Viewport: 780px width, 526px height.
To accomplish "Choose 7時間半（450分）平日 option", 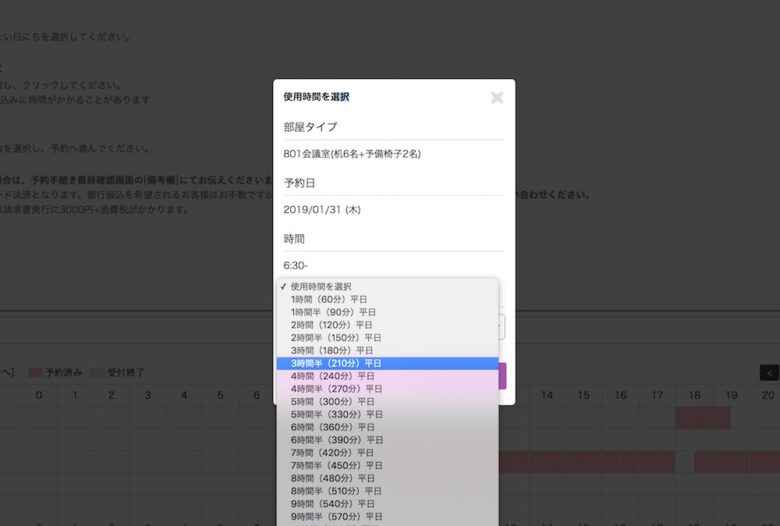I will [x=388, y=466].
